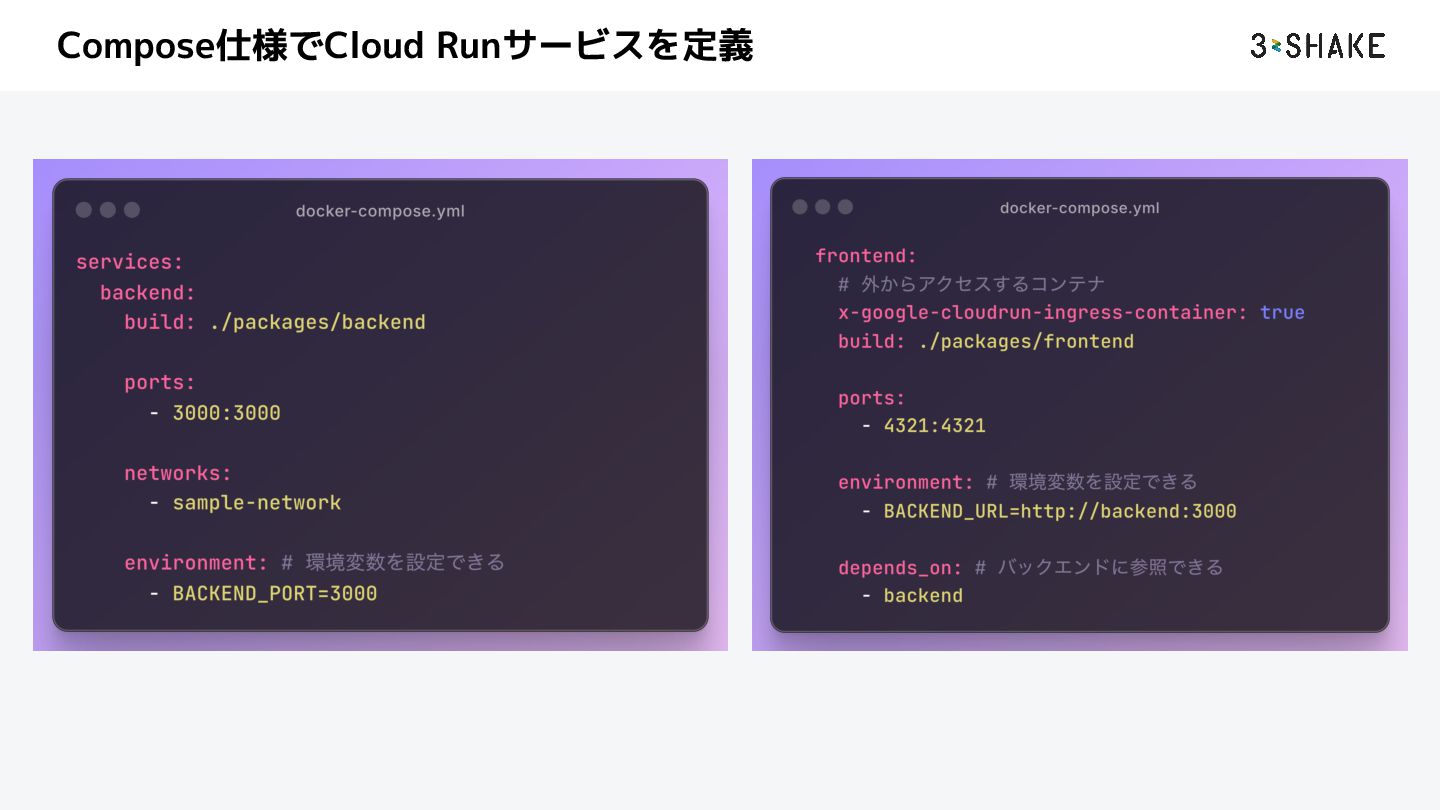Click 'ports:' key in the left window

(160, 383)
